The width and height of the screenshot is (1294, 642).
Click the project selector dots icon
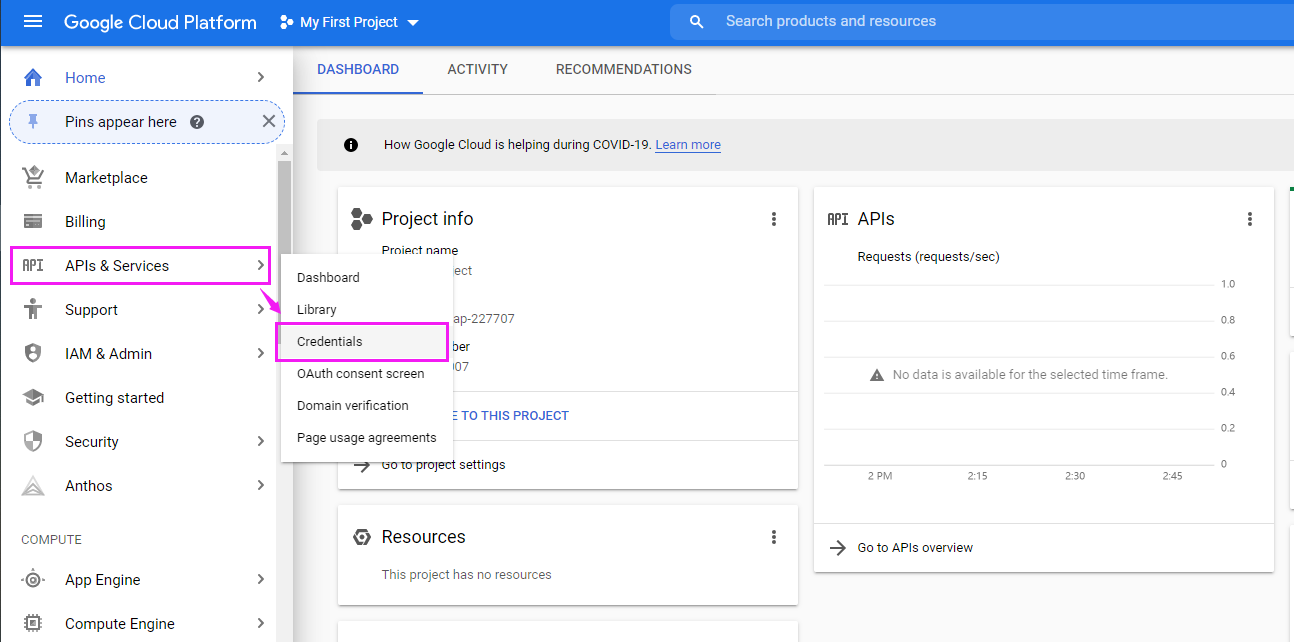click(287, 22)
